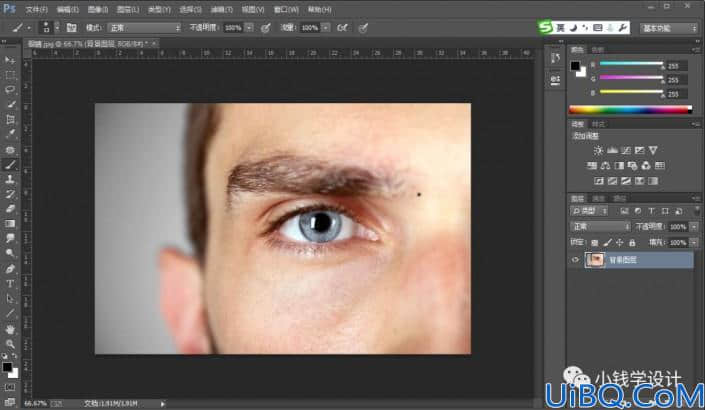705x410 pixels.
Task: Enable airbrush mode in options bar
Action: [x=342, y=28]
